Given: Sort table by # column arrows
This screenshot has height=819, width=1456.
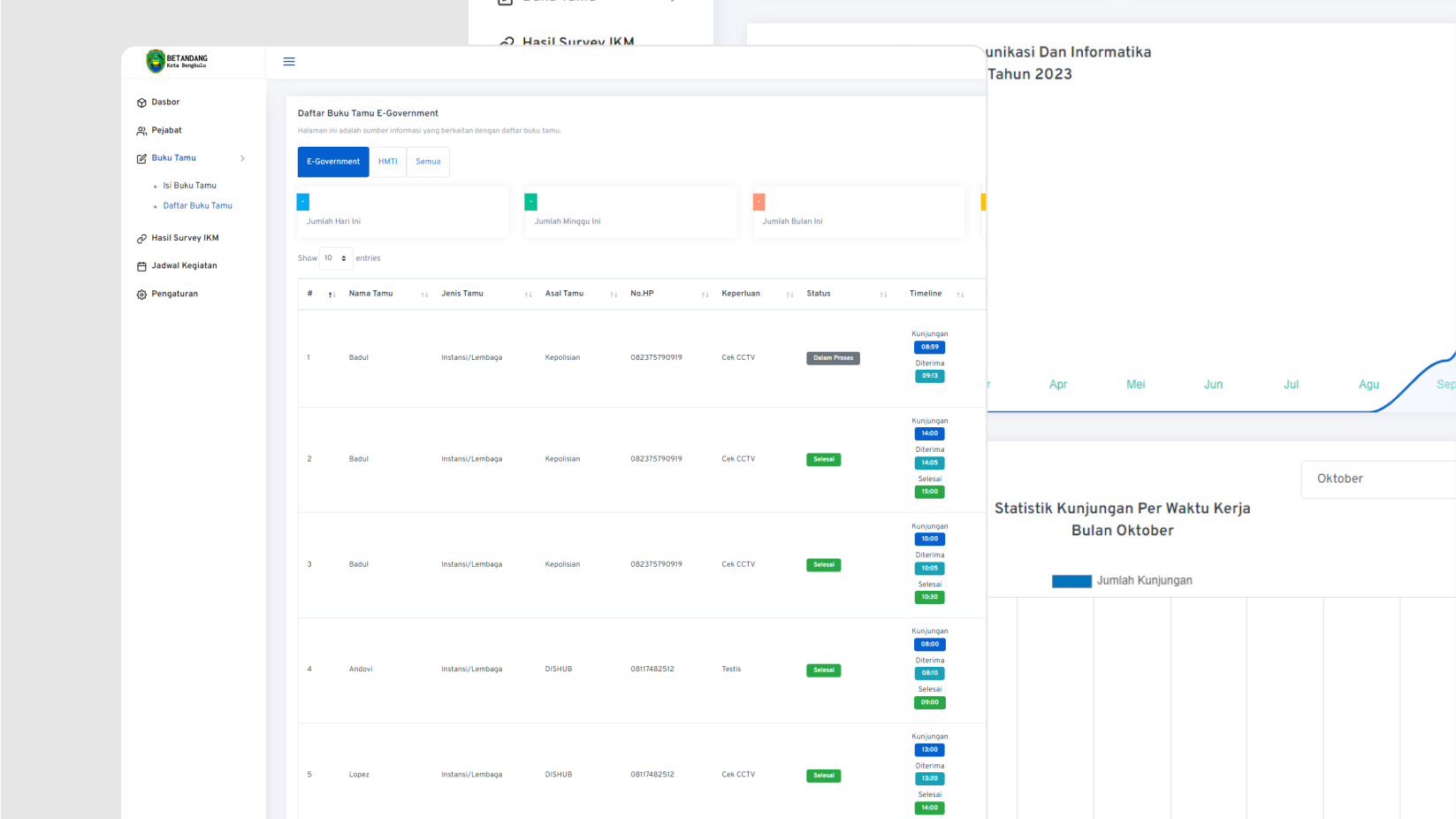Looking at the screenshot, I should click(x=332, y=295).
